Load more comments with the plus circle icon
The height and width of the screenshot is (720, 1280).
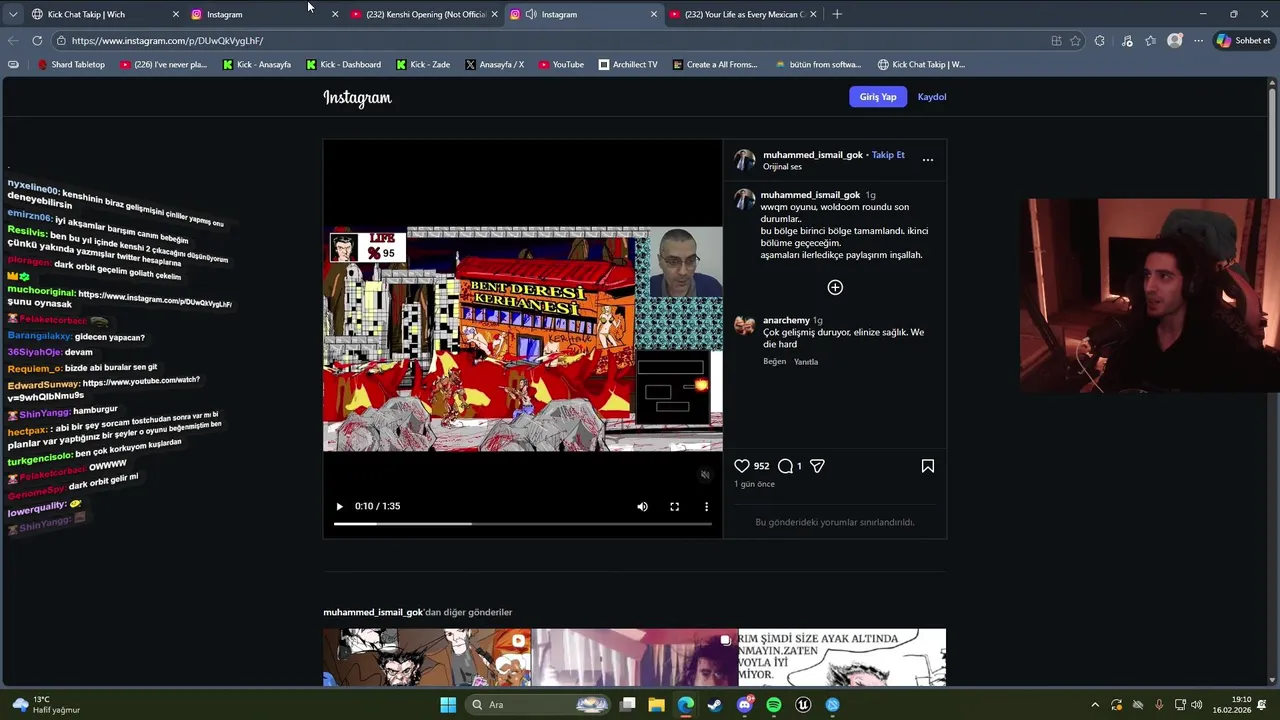(835, 287)
